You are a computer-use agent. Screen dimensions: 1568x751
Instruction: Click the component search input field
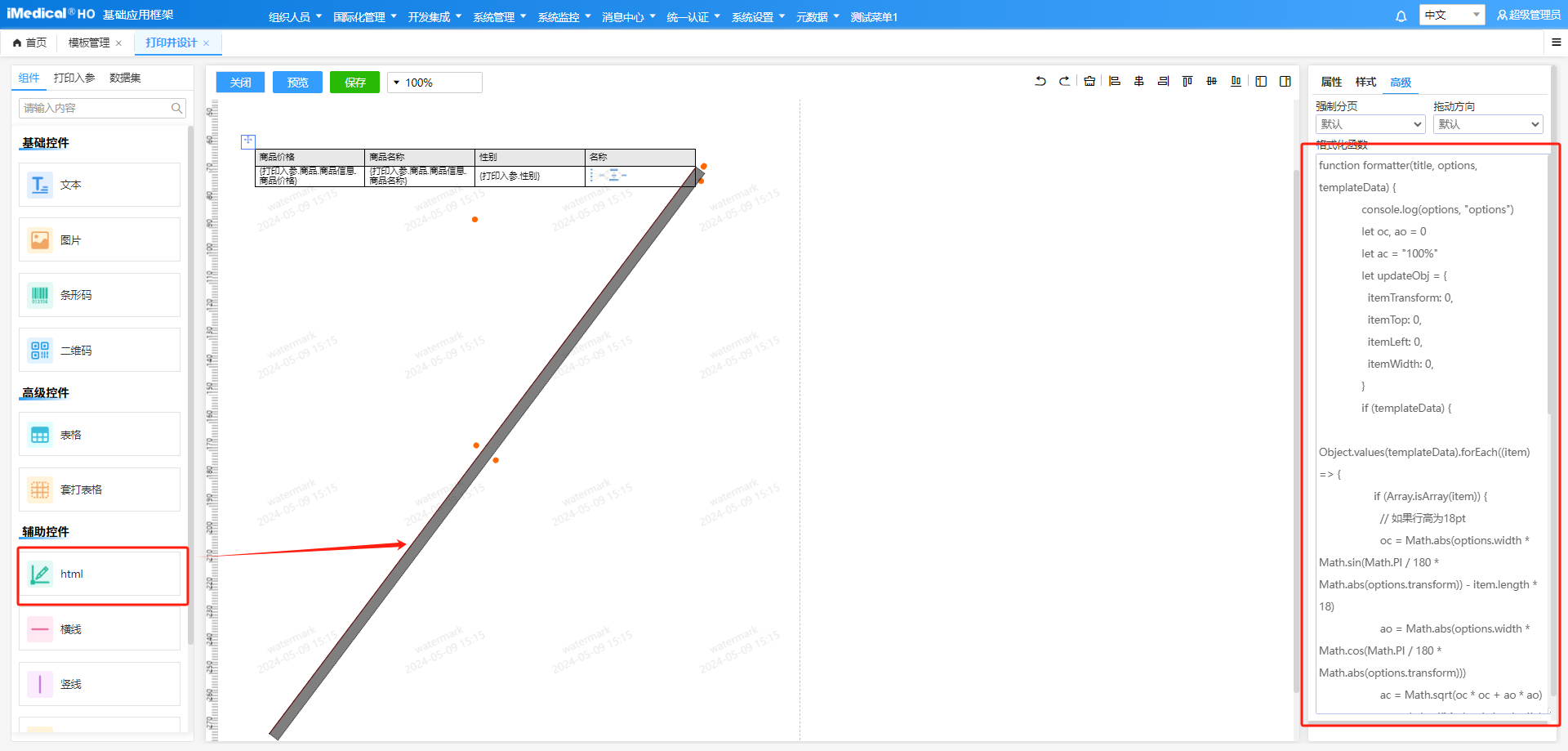click(x=96, y=108)
